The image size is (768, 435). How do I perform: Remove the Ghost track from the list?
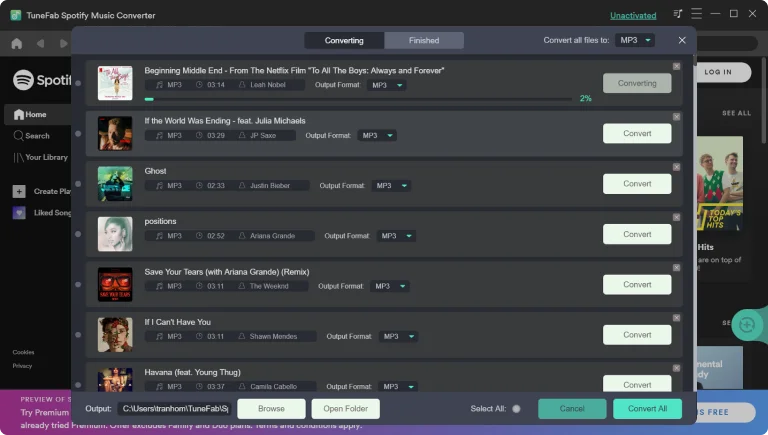tap(676, 166)
